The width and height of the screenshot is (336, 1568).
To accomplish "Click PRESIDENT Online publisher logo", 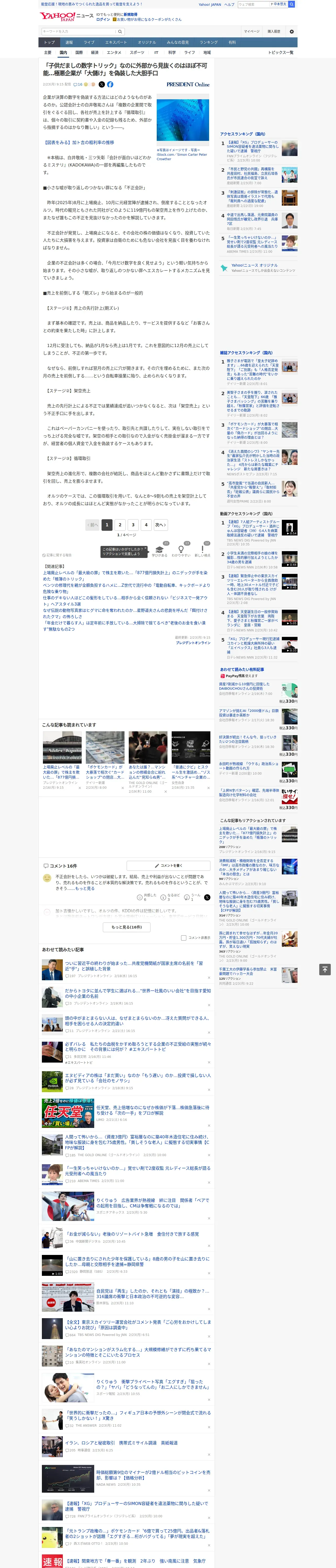I will pos(188,85).
